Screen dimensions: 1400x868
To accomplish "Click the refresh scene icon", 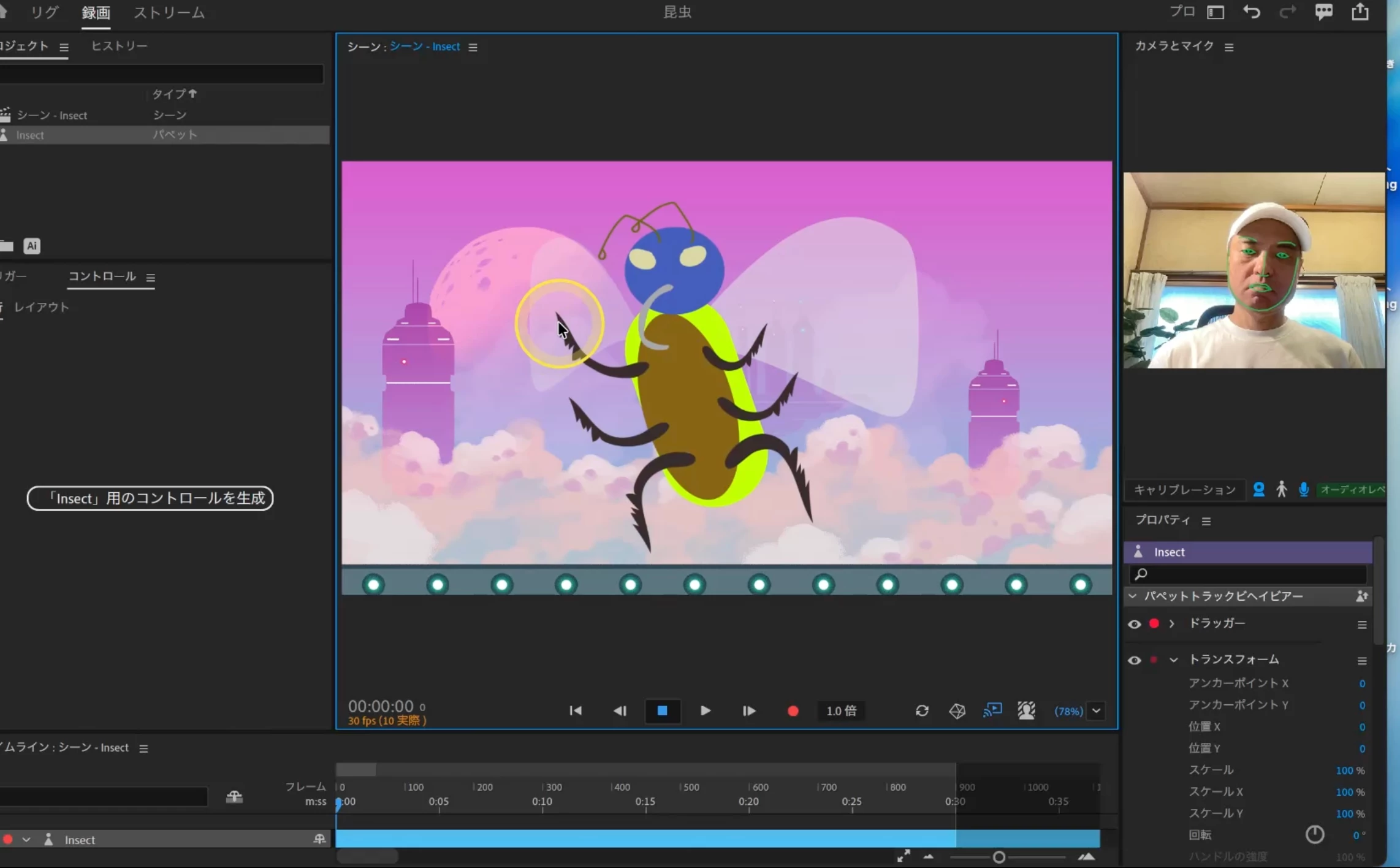I will 922,711.
